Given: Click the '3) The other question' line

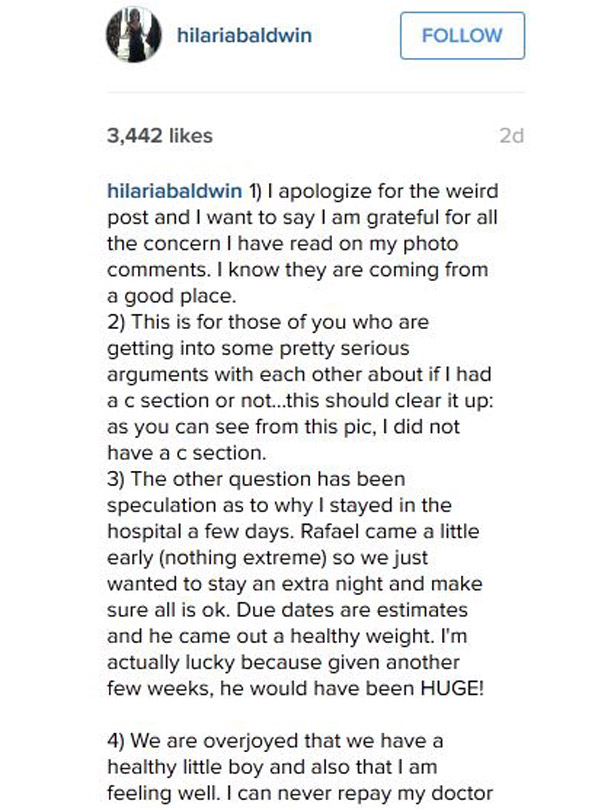Looking at the screenshot, I should click(256, 479).
